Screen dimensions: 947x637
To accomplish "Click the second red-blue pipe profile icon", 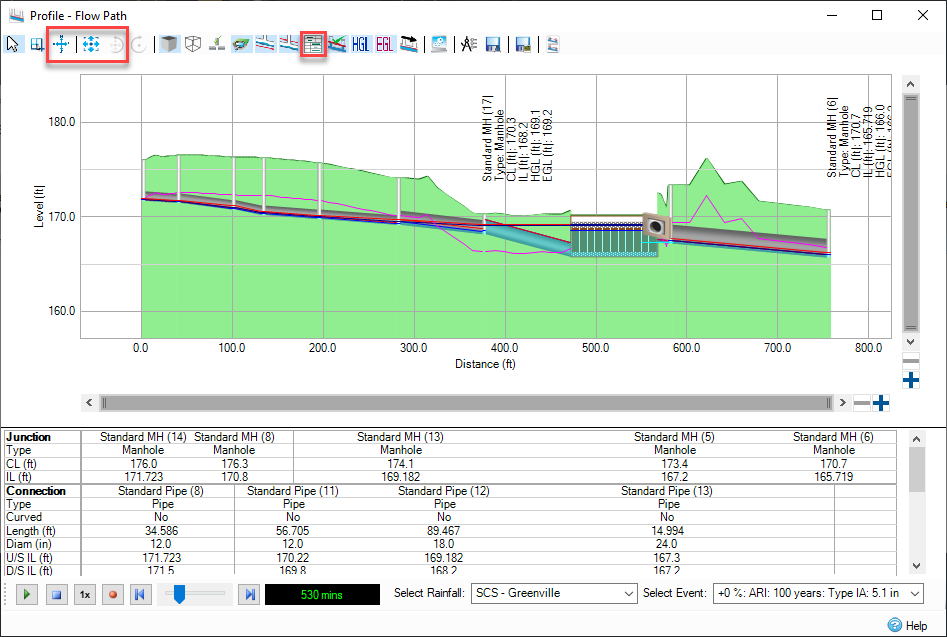I will pos(289,44).
